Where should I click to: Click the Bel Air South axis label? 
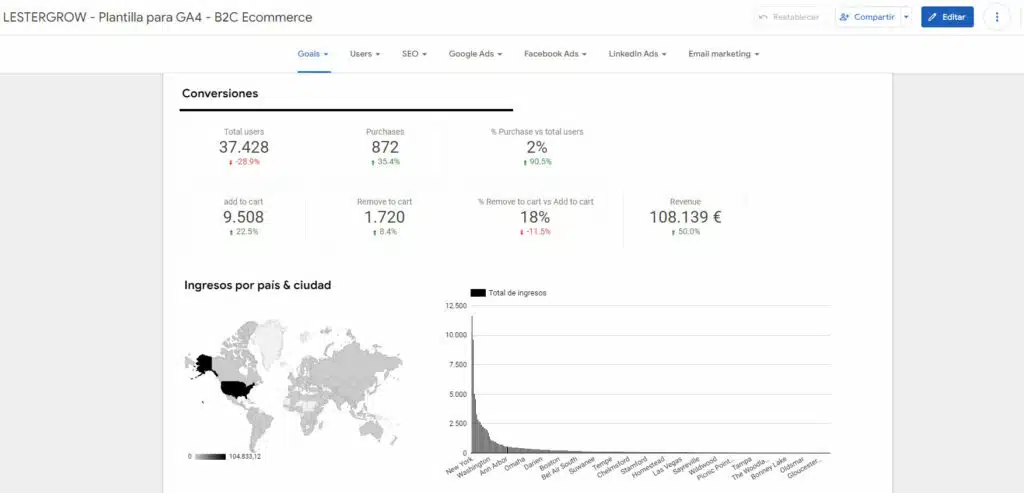(560, 469)
